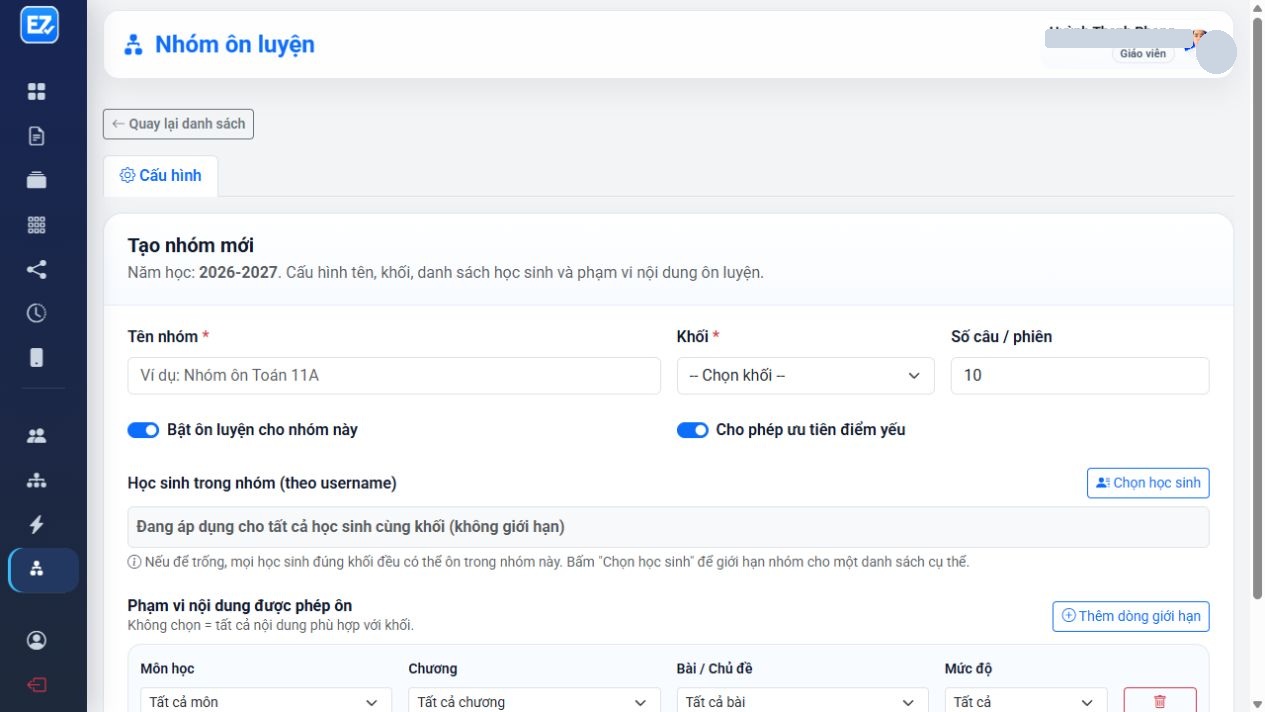Image resolution: width=1265 pixels, height=712 pixels.
Task: Open the two-people users icon in sidebar
Action: [x=37, y=436]
